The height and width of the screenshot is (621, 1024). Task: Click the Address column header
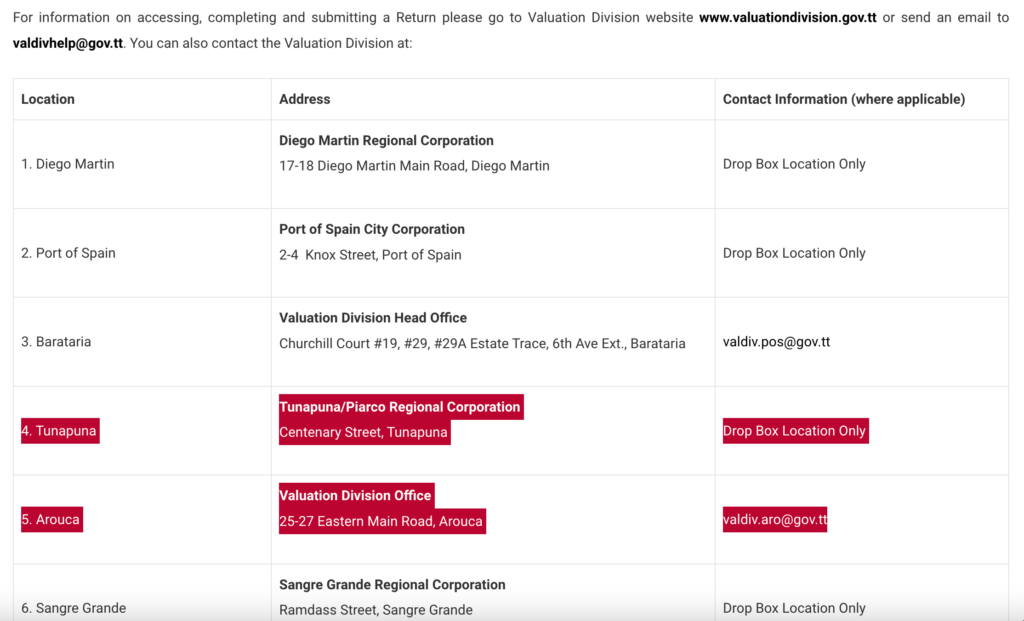[305, 99]
